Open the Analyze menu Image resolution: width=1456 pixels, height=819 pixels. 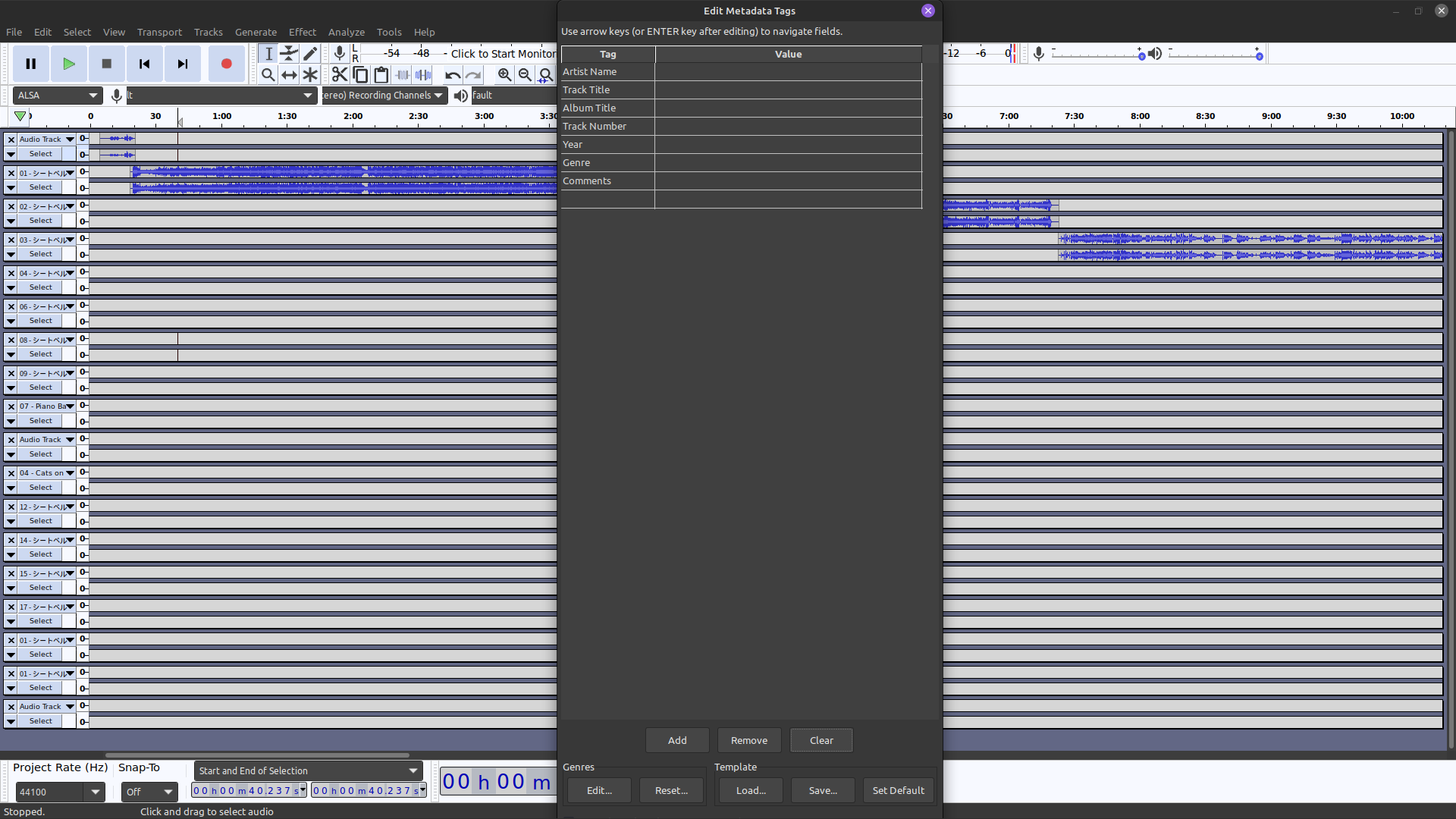click(x=346, y=32)
